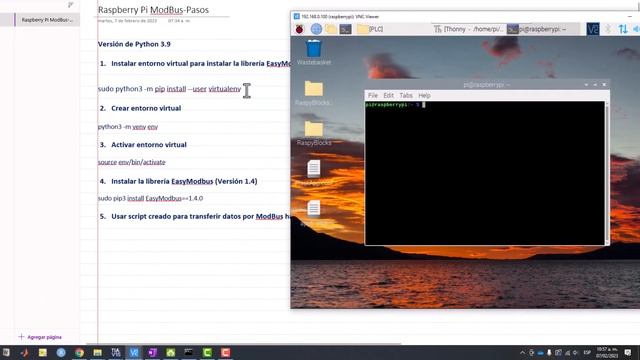Click the 'source env/bin/activate' line
Image resolution: width=640 pixels, height=360 pixels.
point(131,162)
